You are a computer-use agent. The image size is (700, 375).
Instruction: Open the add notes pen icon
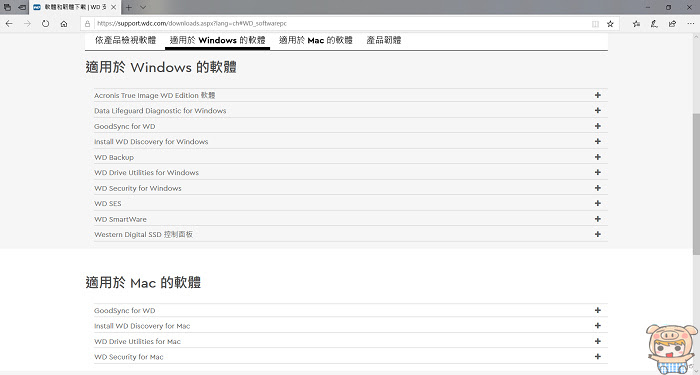coord(654,24)
